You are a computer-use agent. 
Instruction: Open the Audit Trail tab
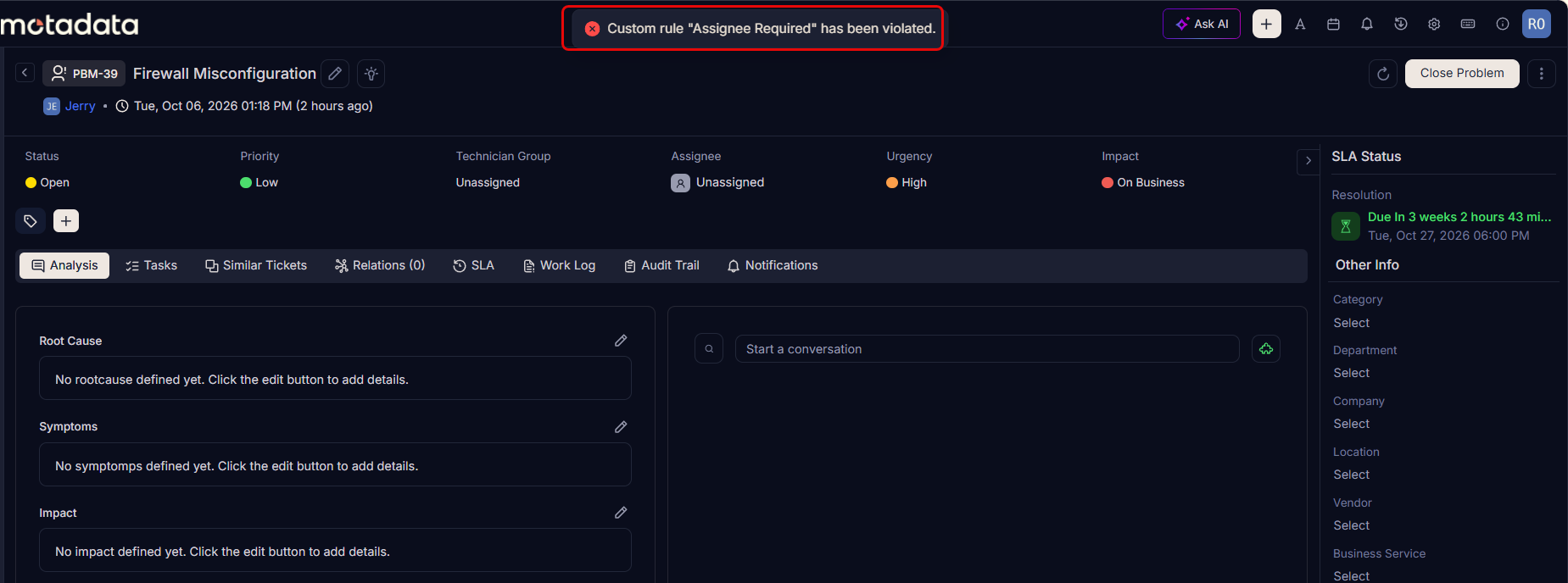[x=662, y=265]
